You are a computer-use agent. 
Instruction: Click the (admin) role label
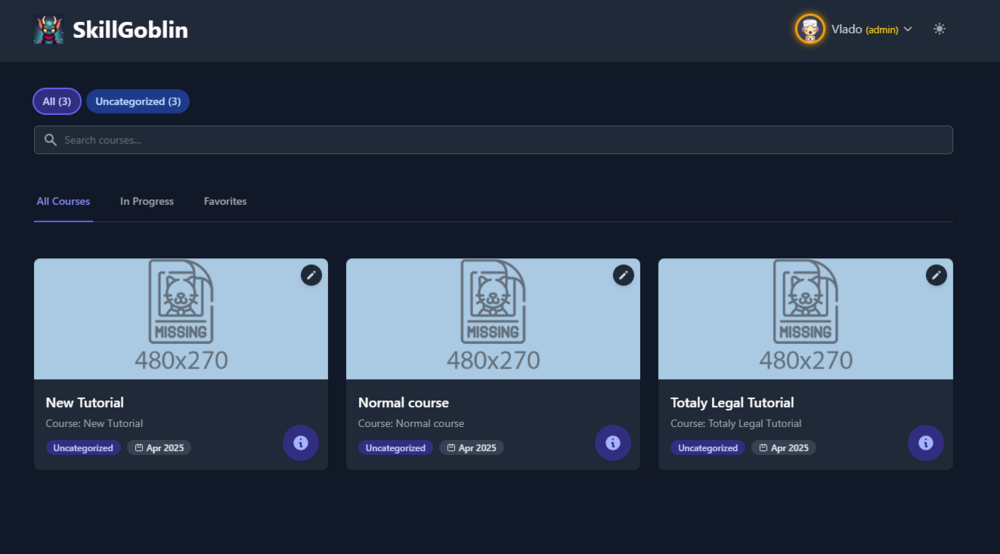[x=882, y=30]
